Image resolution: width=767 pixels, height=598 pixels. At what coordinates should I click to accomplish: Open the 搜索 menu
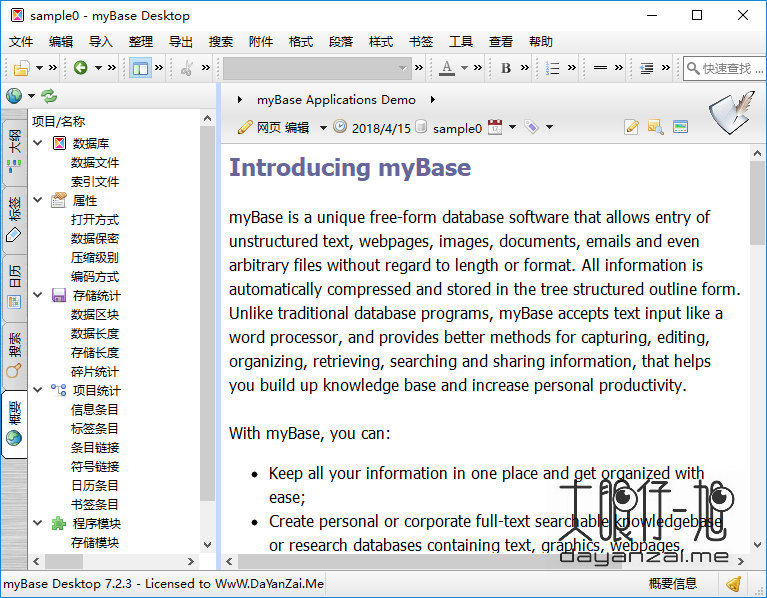[x=221, y=42]
